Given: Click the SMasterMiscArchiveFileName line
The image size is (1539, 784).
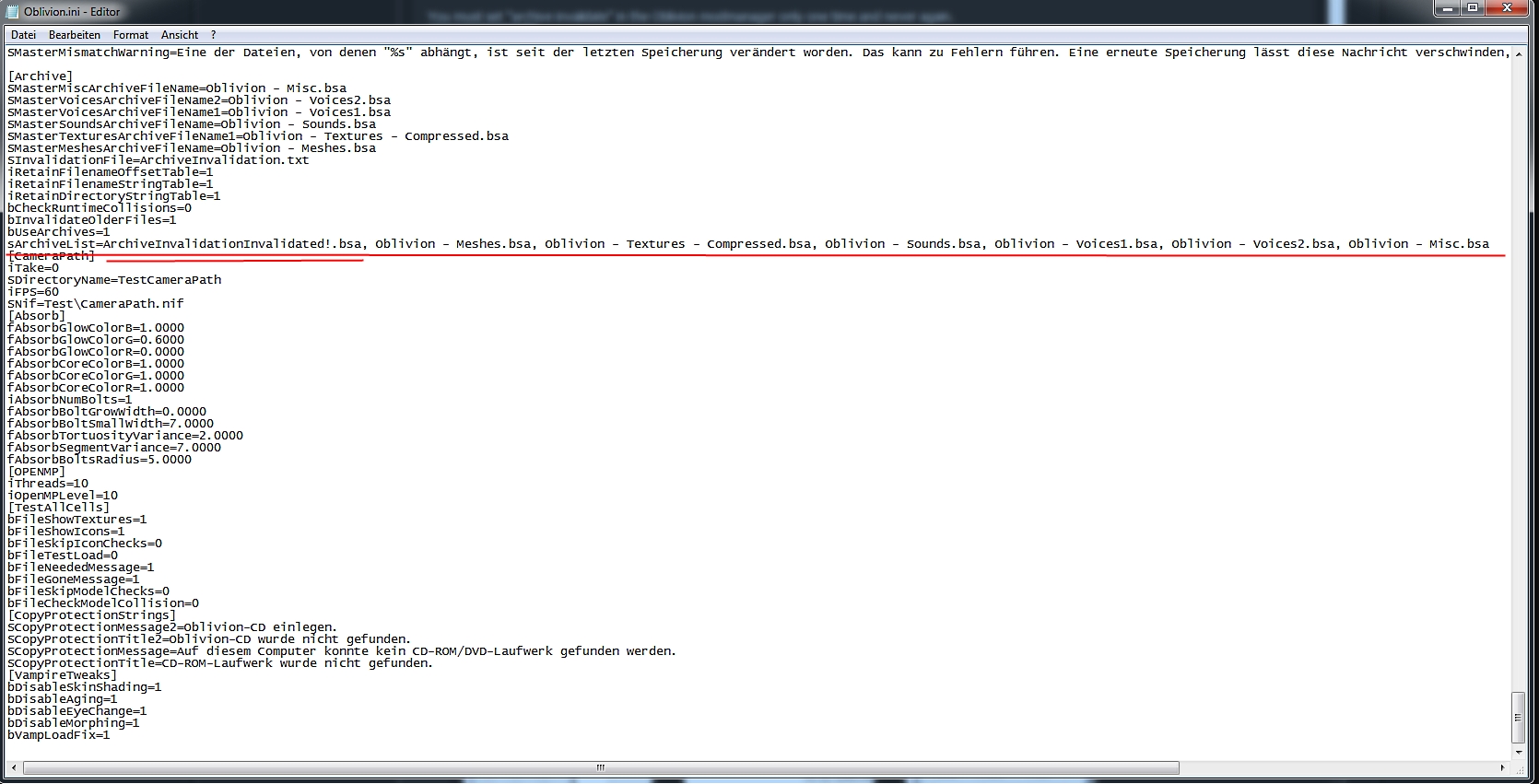Looking at the screenshot, I should coord(177,88).
